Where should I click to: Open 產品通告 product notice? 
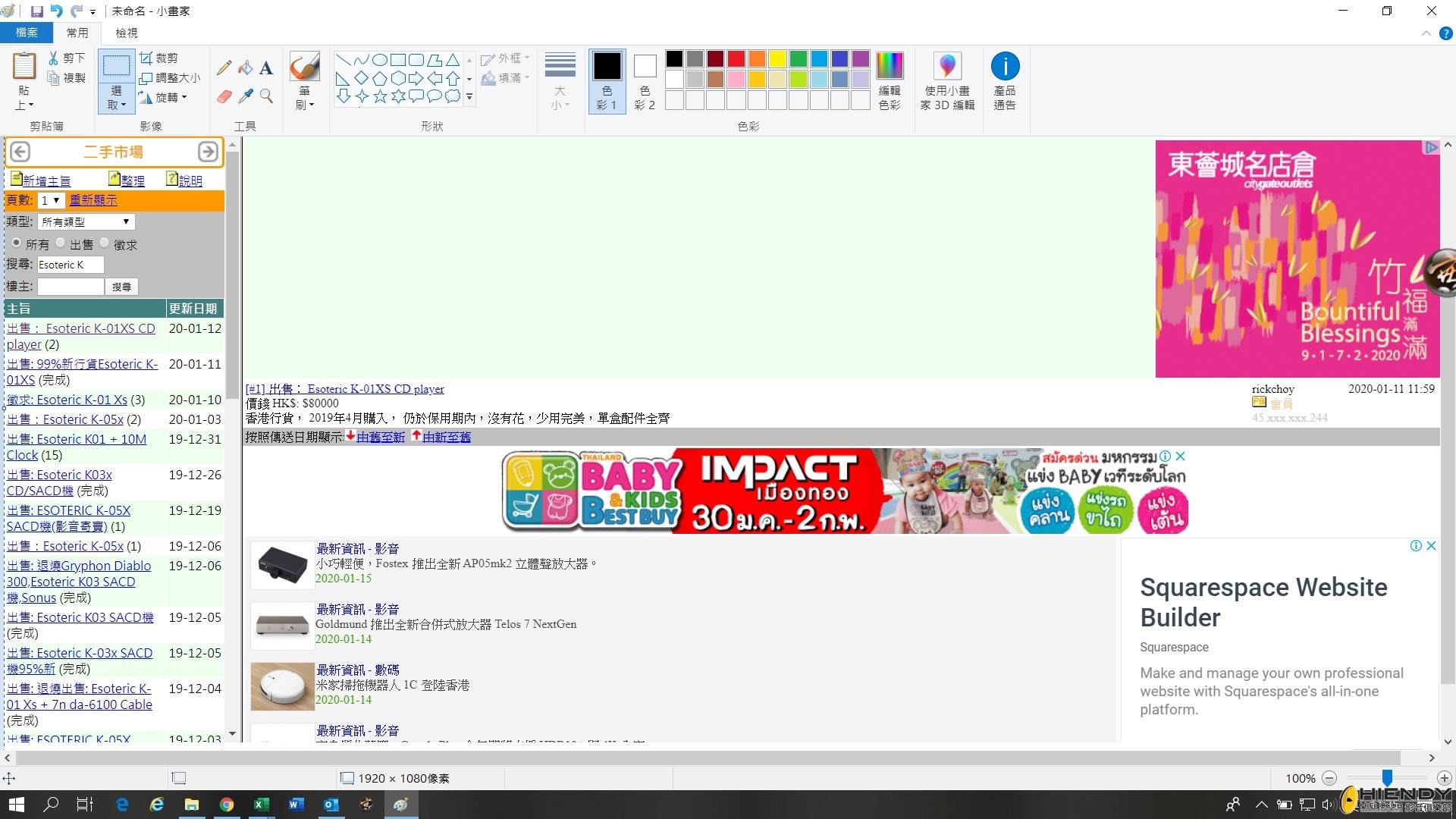pos(1005,82)
